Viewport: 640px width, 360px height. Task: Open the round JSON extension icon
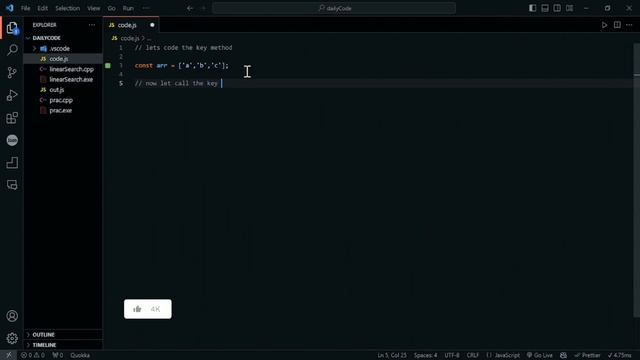pyautogui.click(x=12, y=140)
